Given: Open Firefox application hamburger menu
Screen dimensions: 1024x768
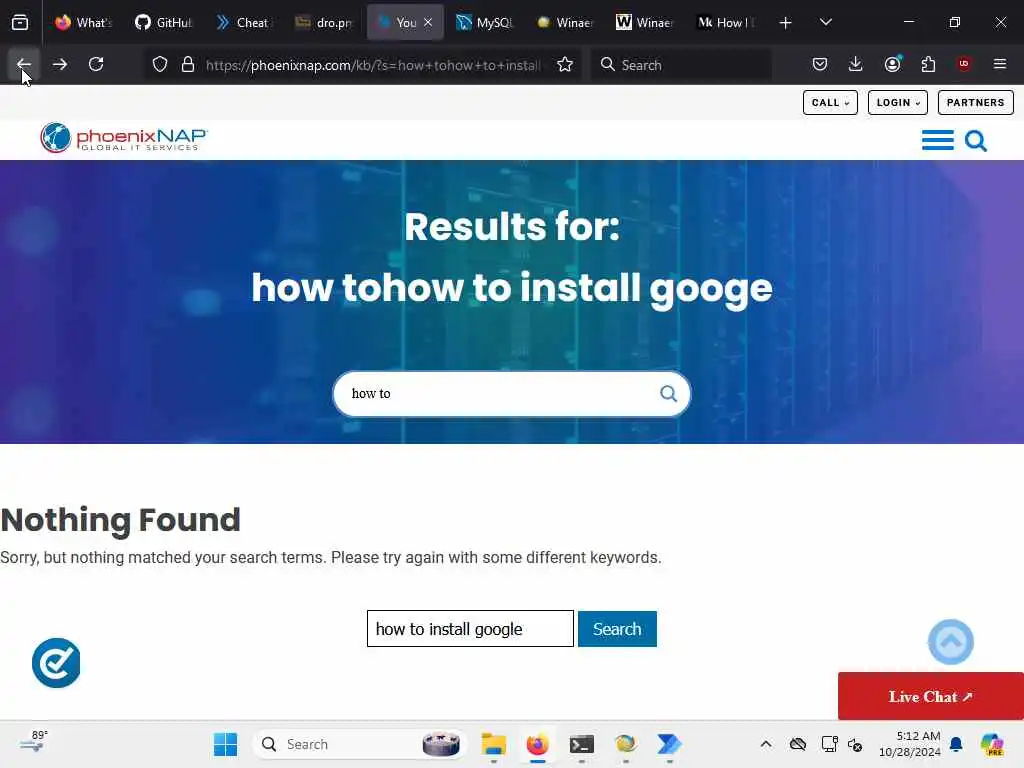Looking at the screenshot, I should (x=1000, y=64).
